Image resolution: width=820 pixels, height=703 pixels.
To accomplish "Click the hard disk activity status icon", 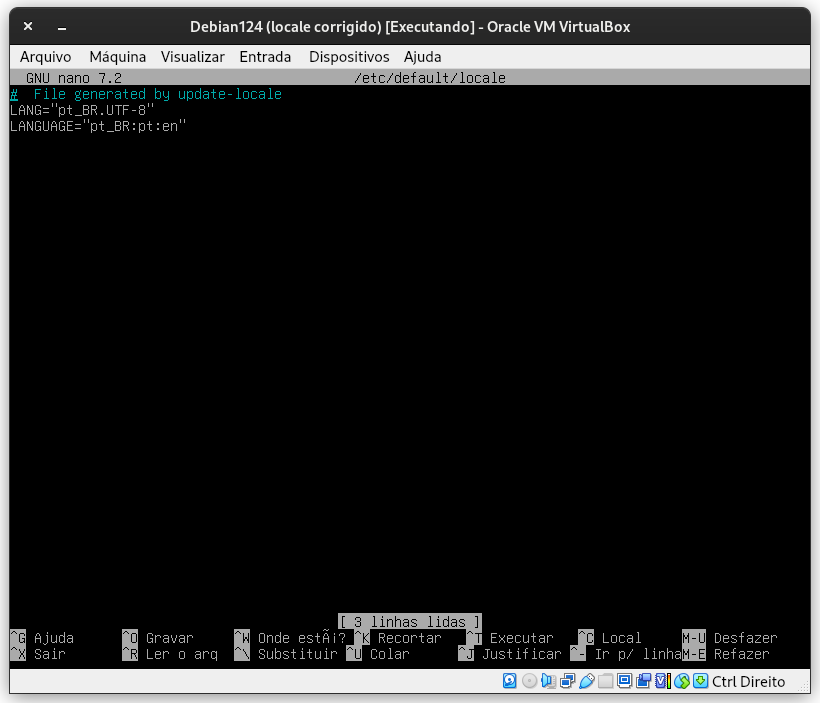I will [x=509, y=681].
